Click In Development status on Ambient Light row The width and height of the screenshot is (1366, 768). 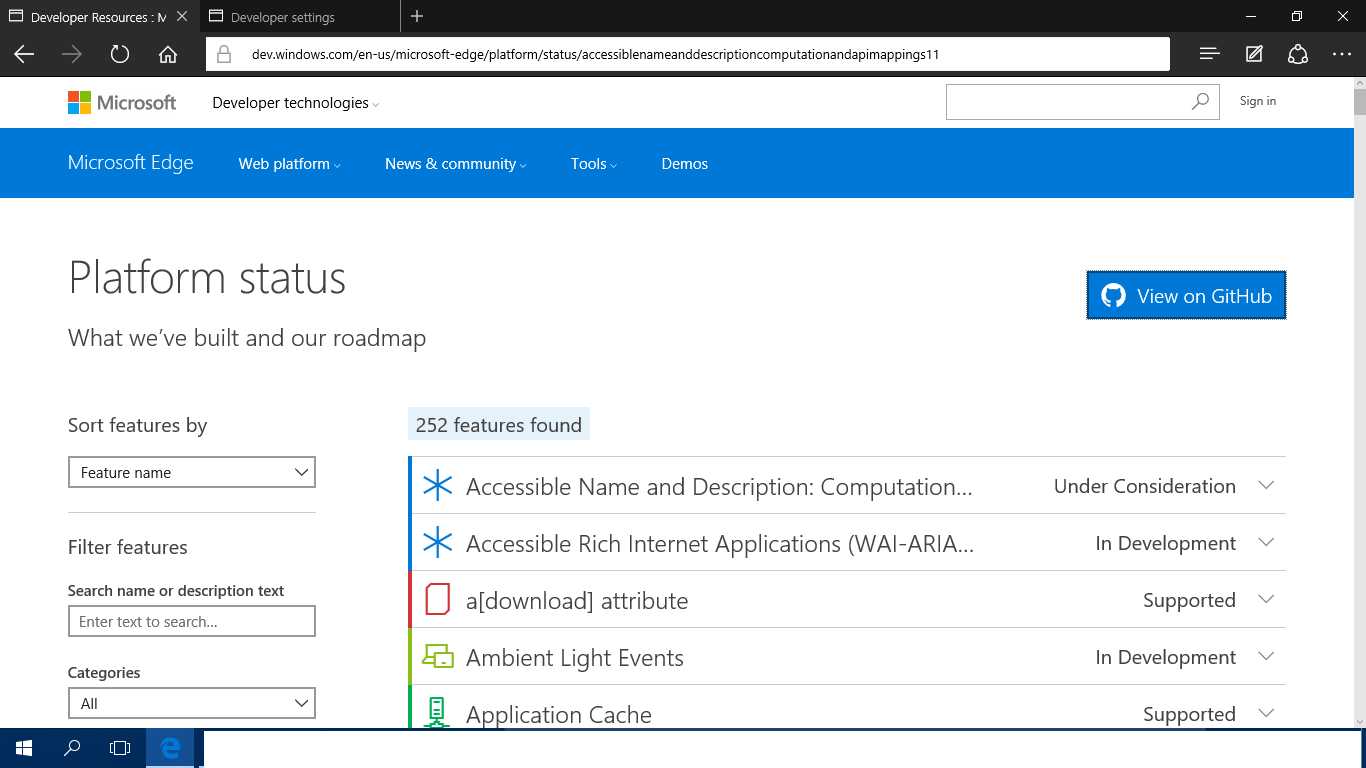point(1166,657)
